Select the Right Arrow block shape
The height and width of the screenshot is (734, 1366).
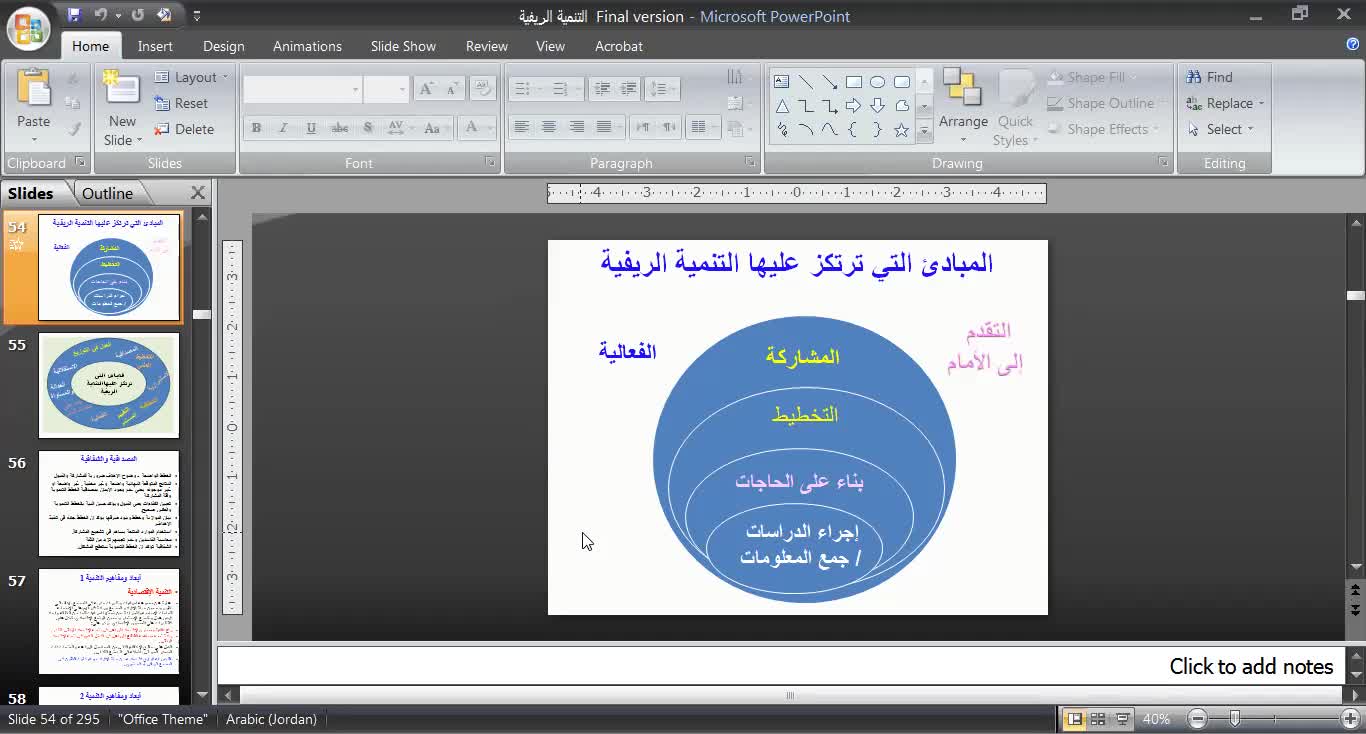(x=854, y=106)
